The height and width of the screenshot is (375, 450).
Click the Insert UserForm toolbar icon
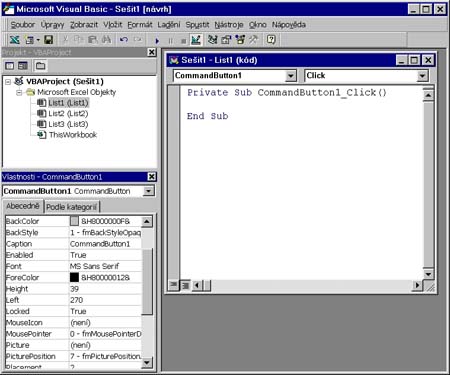[29, 40]
